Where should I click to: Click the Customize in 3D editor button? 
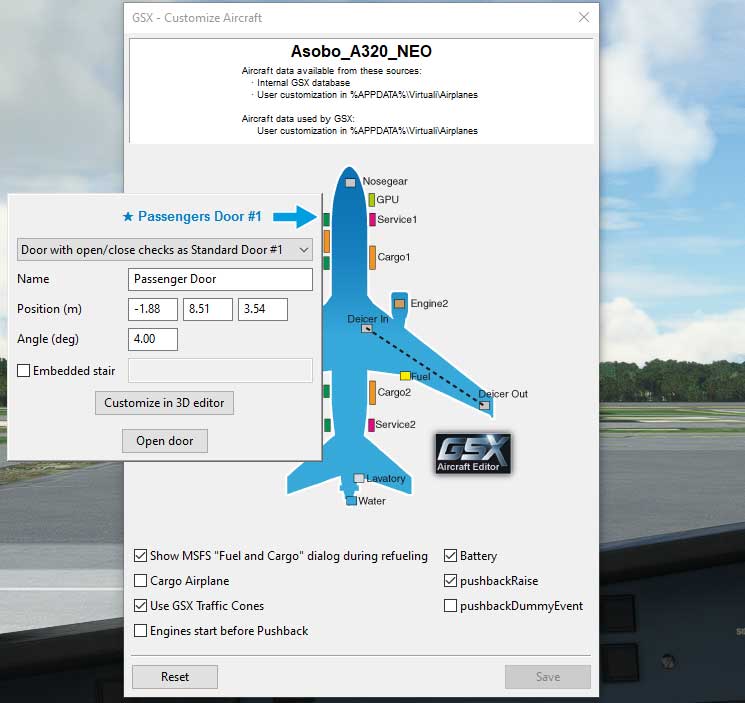point(165,403)
